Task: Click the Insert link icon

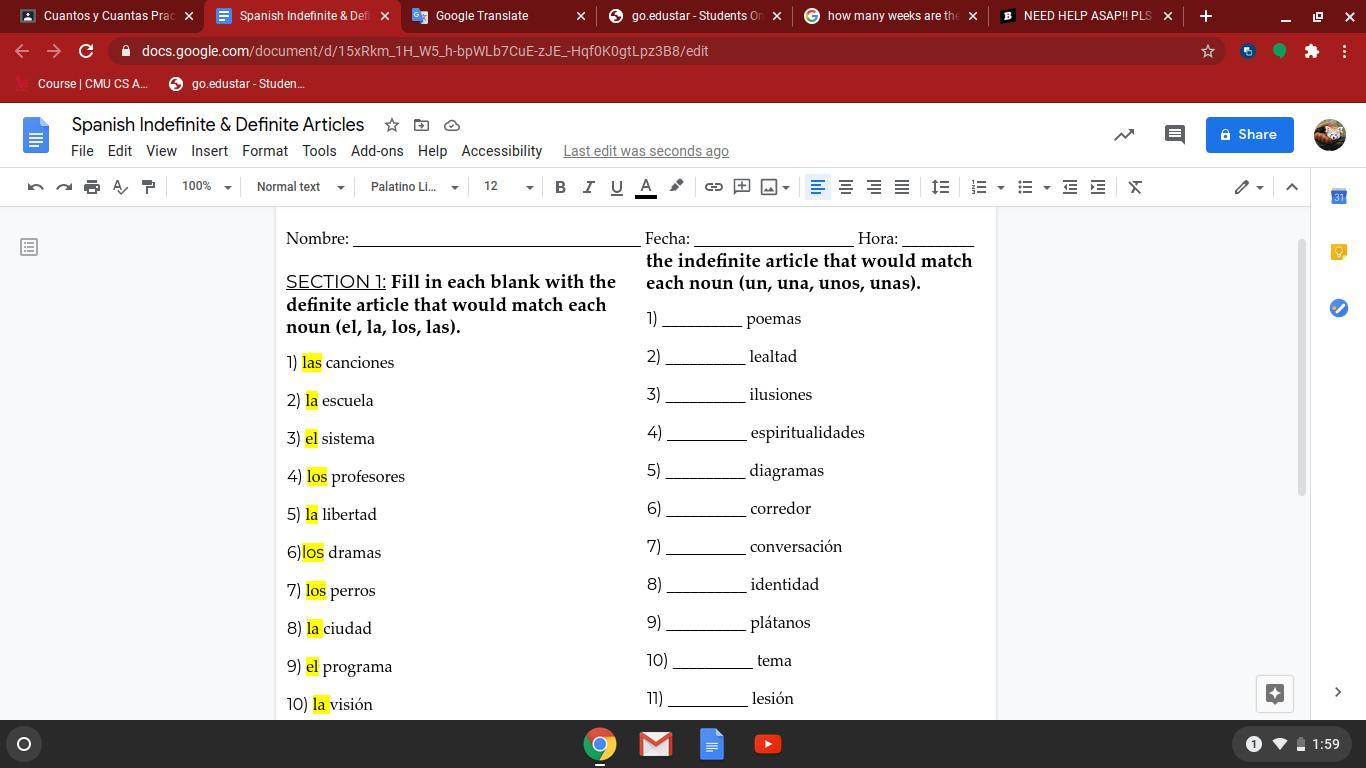Action: (714, 187)
